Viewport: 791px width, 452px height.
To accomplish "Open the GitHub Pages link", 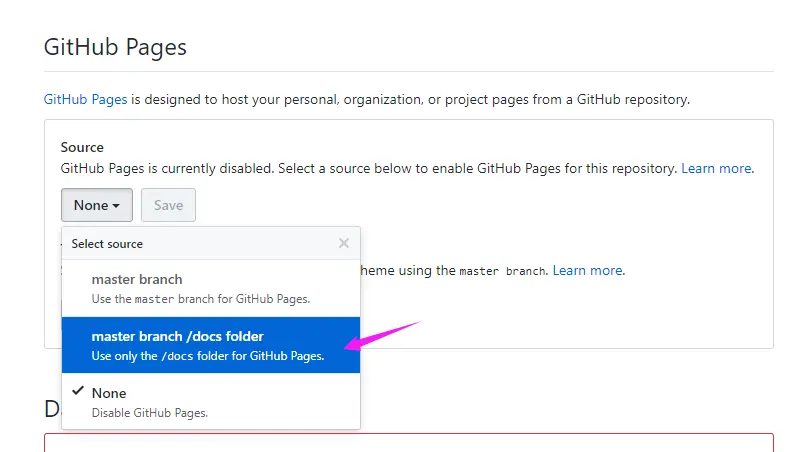I will pos(86,100).
